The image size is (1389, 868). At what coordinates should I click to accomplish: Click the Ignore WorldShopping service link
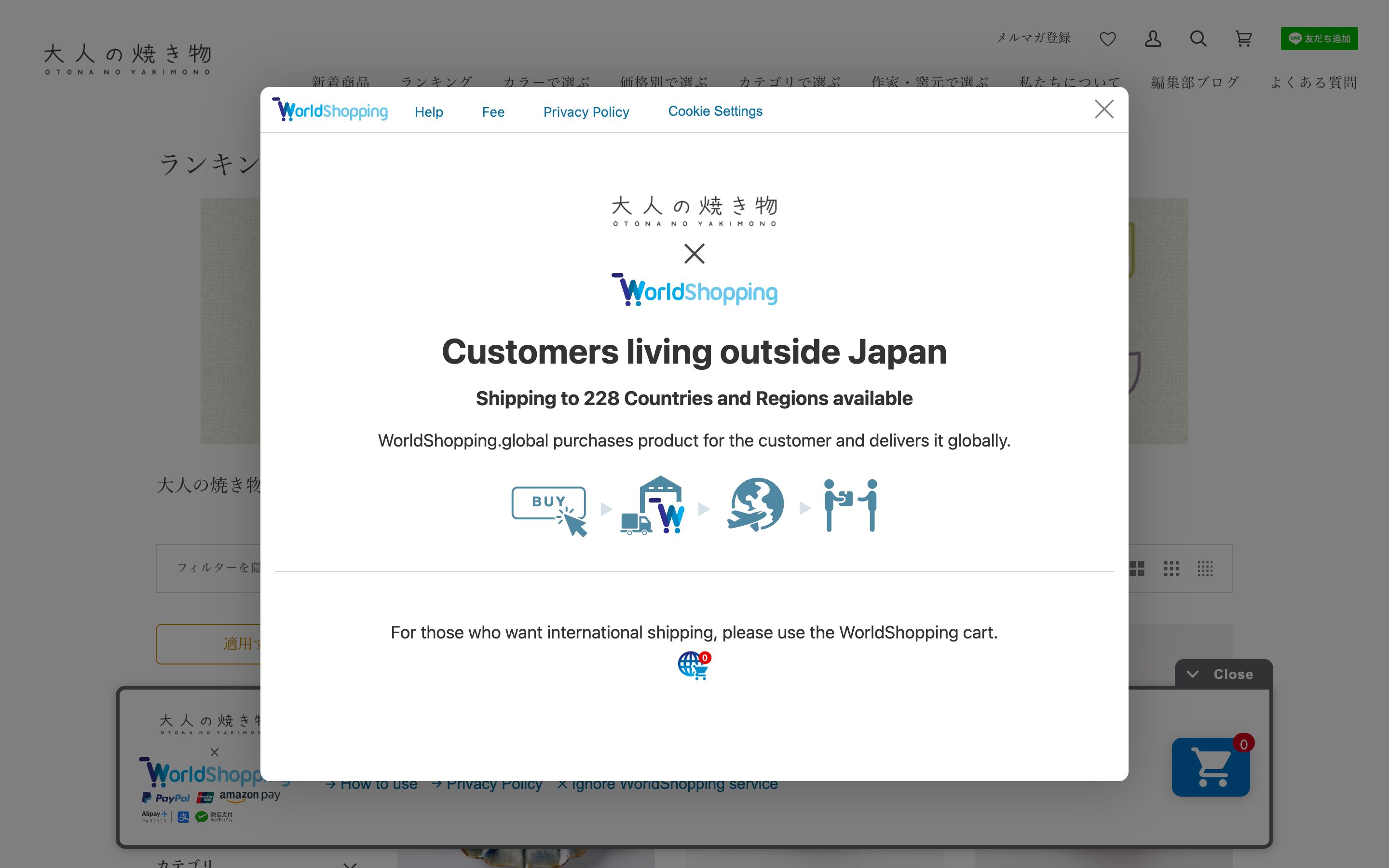668,783
